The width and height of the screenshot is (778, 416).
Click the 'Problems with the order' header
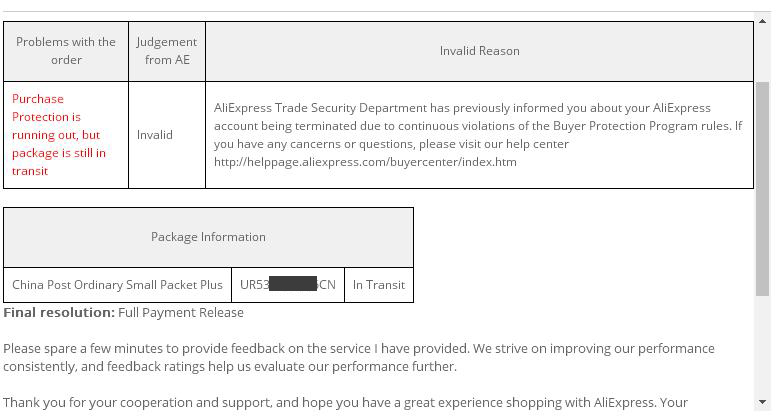coord(65,51)
